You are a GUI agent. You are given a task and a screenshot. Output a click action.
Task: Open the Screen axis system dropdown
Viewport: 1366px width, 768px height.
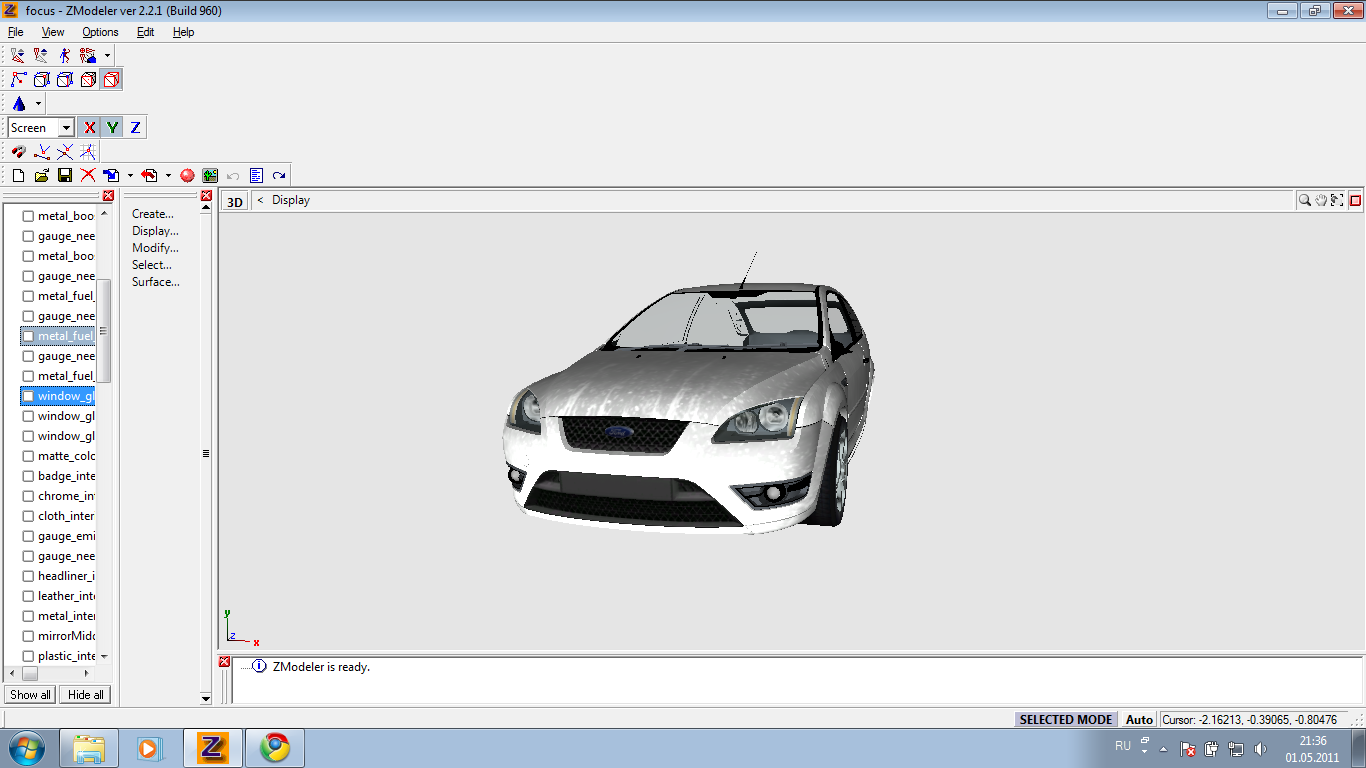tap(66, 128)
